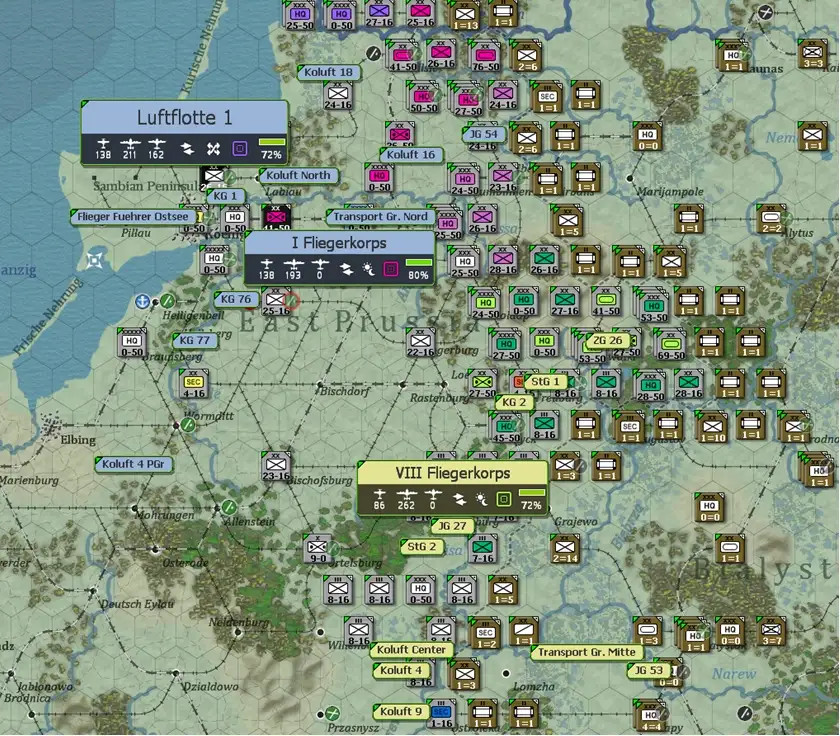The width and height of the screenshot is (840, 736).
Task: Click the Flieger Fuehrer Ostsee label
Action: pos(133,216)
